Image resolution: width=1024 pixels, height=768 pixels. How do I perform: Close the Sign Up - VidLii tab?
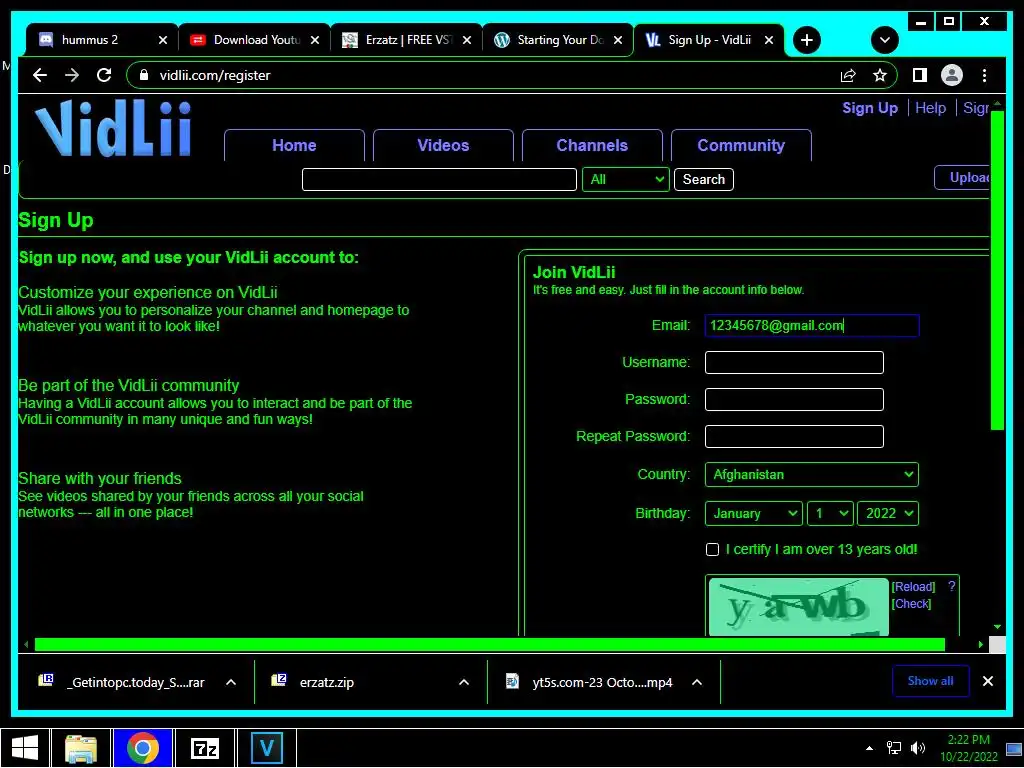coord(769,40)
